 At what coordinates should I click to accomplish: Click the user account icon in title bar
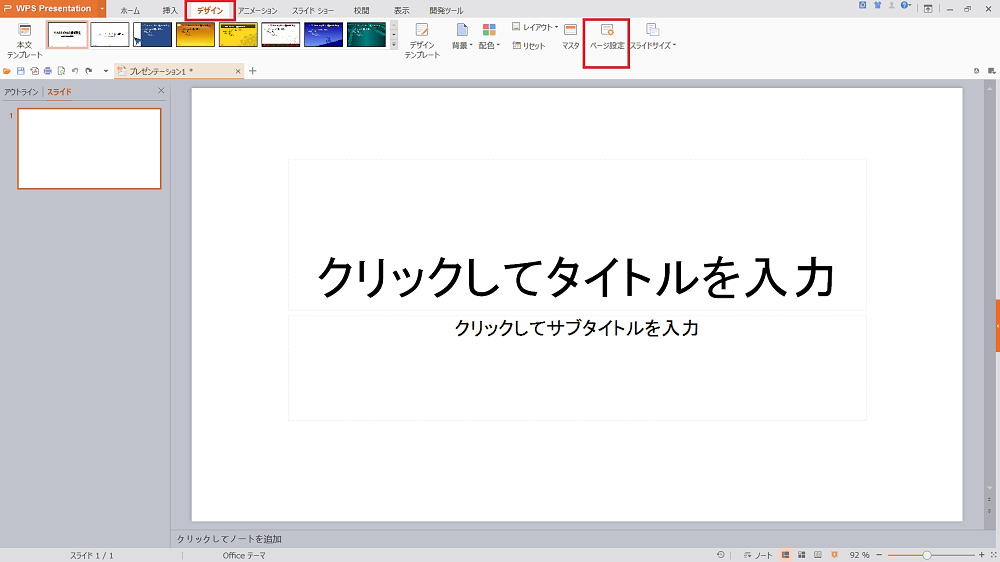click(892, 5)
